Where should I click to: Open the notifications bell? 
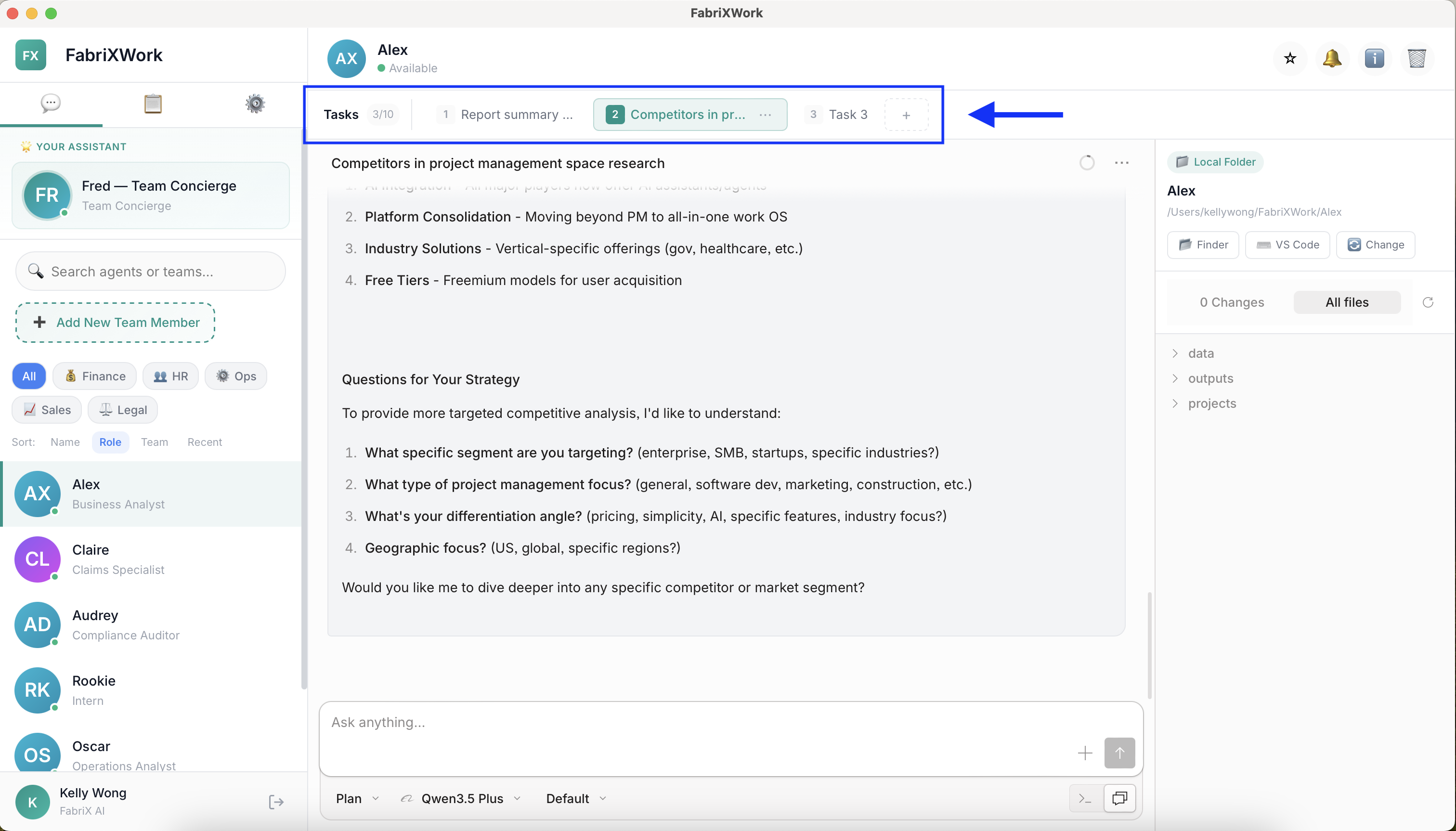pyautogui.click(x=1332, y=58)
